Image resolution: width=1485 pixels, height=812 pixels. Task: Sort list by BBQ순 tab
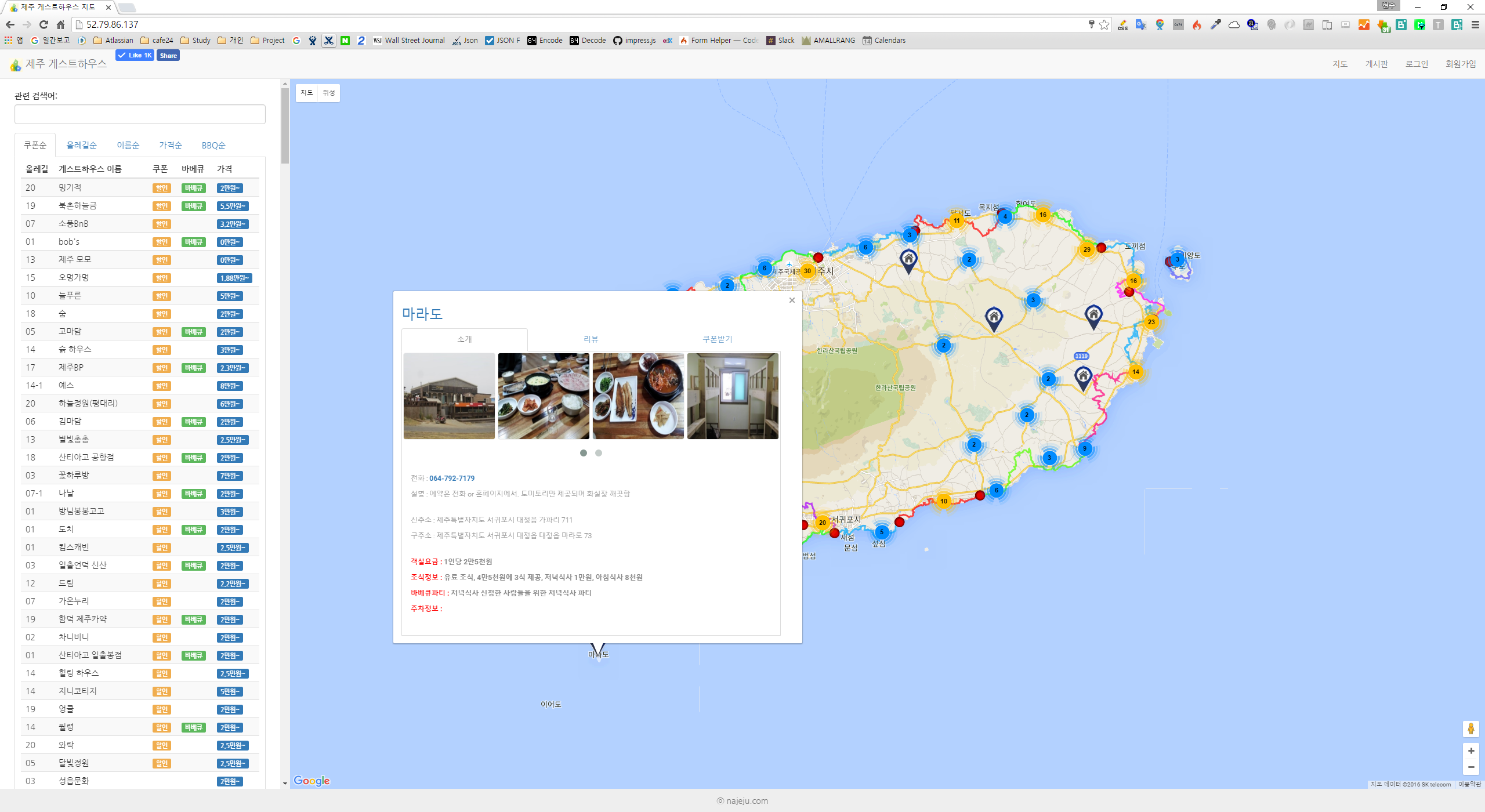point(213,145)
